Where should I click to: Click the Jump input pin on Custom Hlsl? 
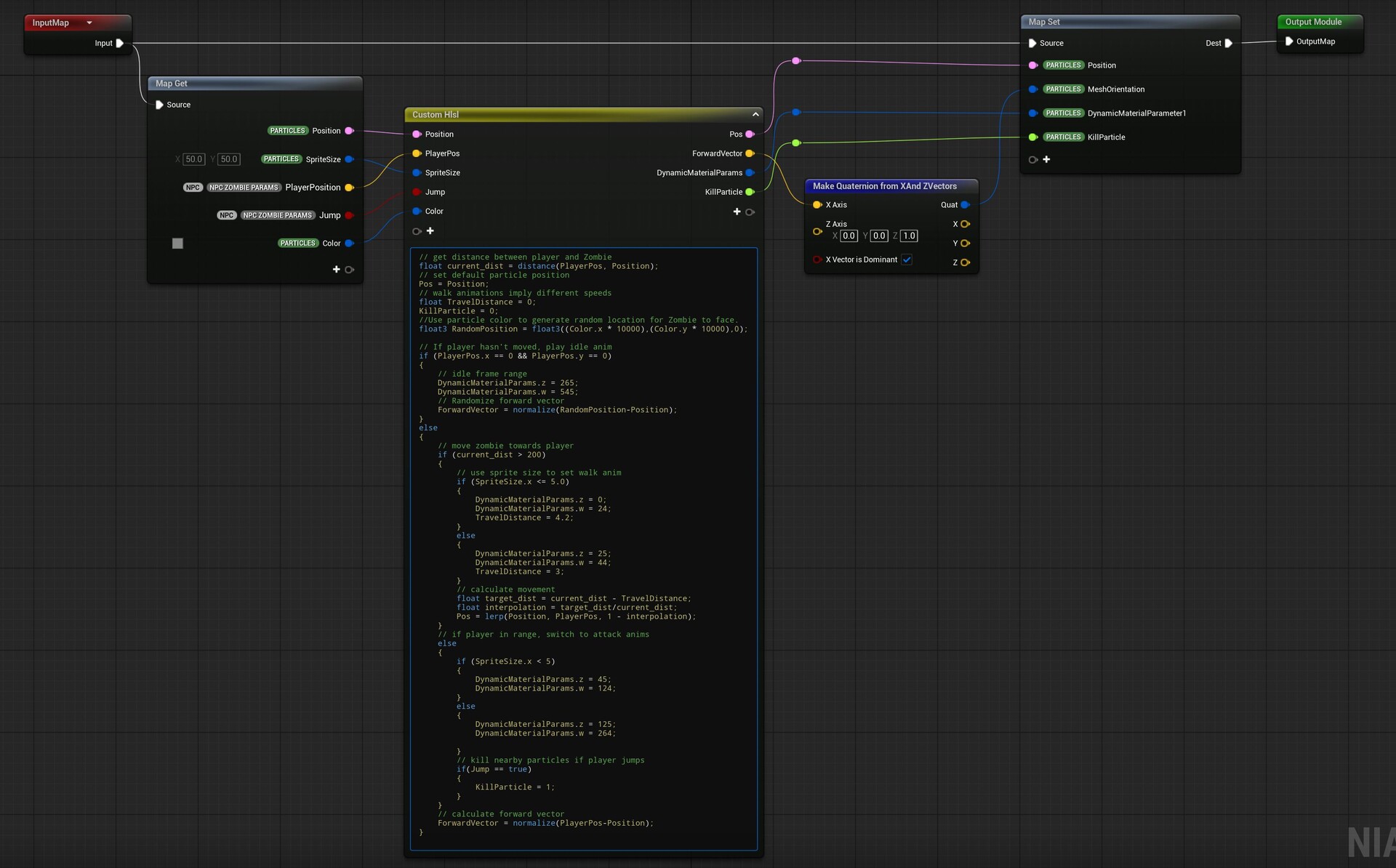(x=416, y=191)
